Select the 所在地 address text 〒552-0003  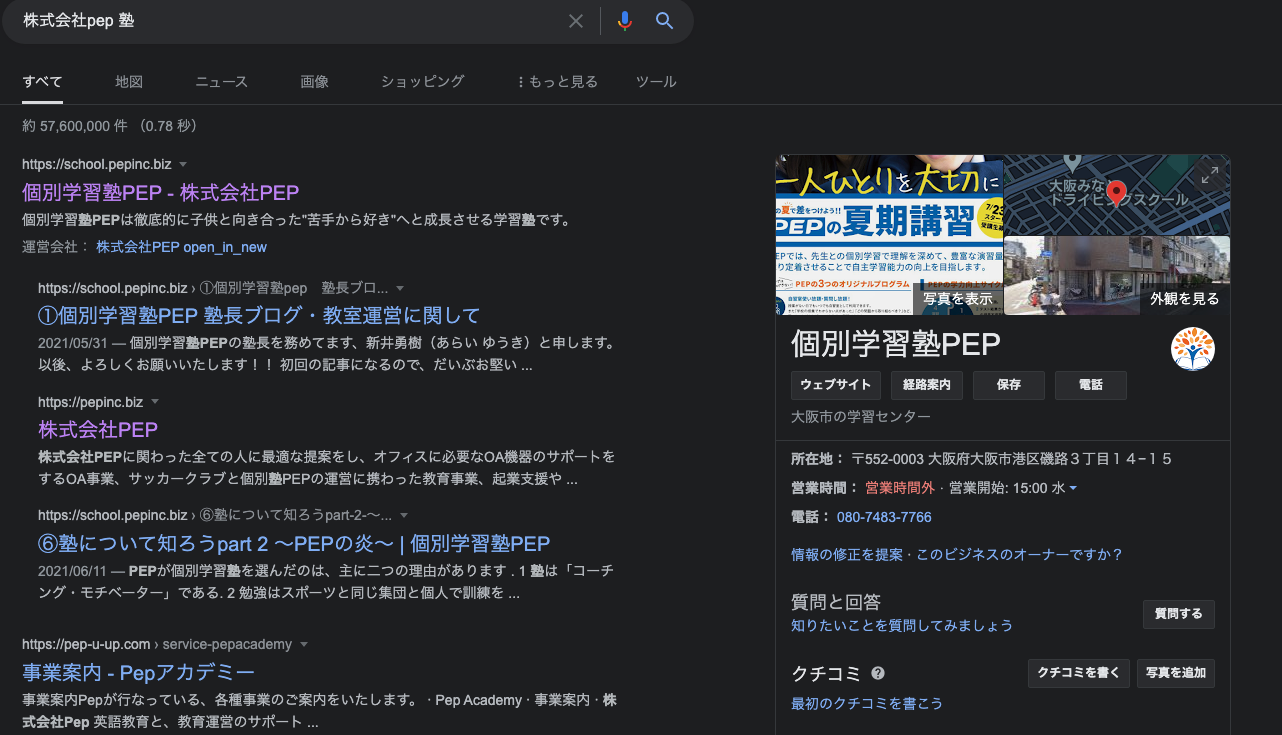click(1012, 459)
